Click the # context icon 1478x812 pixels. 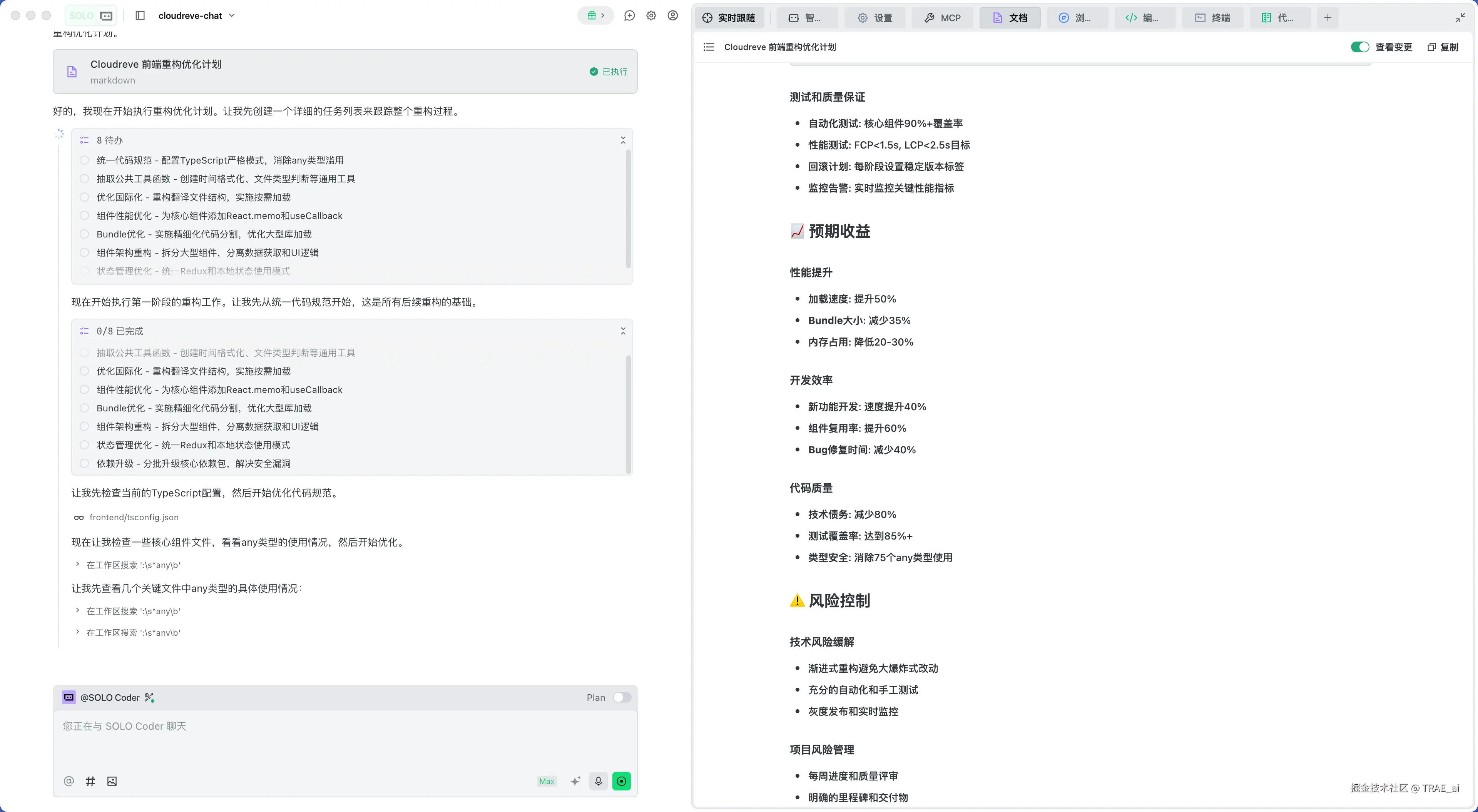[x=90, y=781]
